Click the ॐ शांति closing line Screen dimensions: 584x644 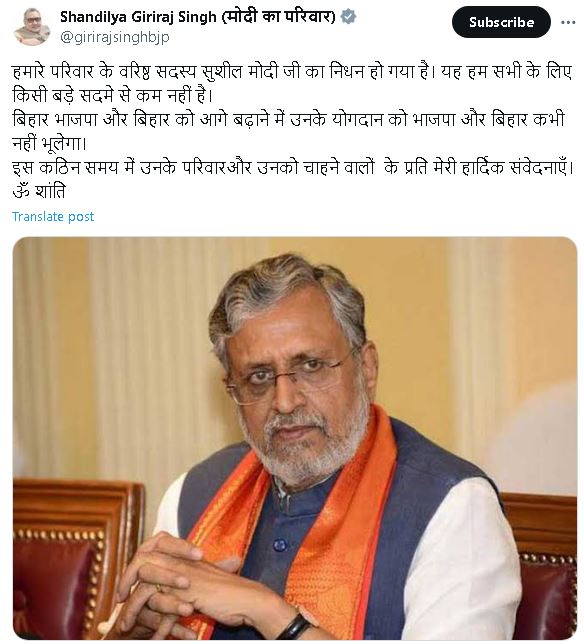pos(39,192)
